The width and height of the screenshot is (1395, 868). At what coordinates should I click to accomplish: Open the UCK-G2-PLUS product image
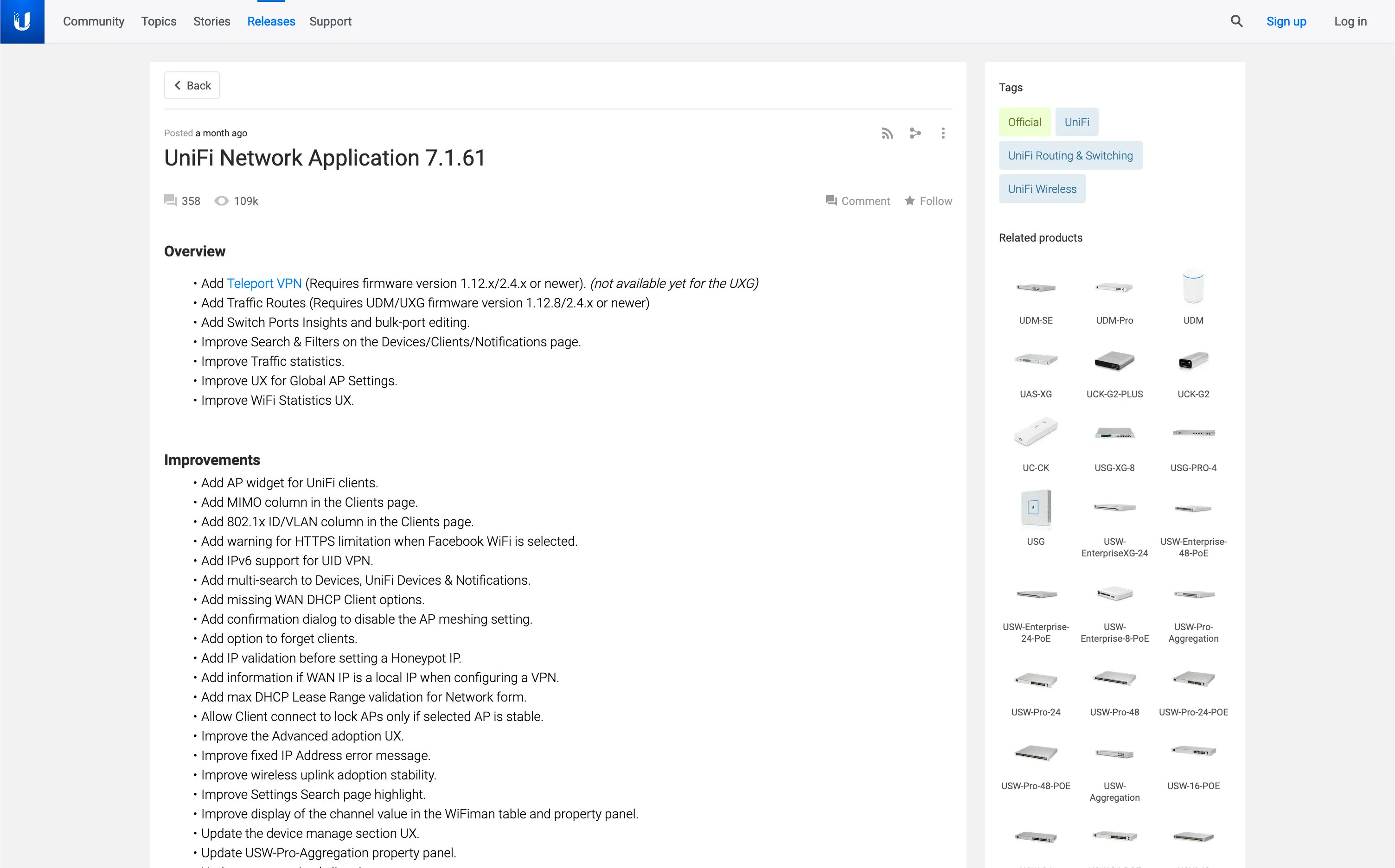tap(1114, 361)
